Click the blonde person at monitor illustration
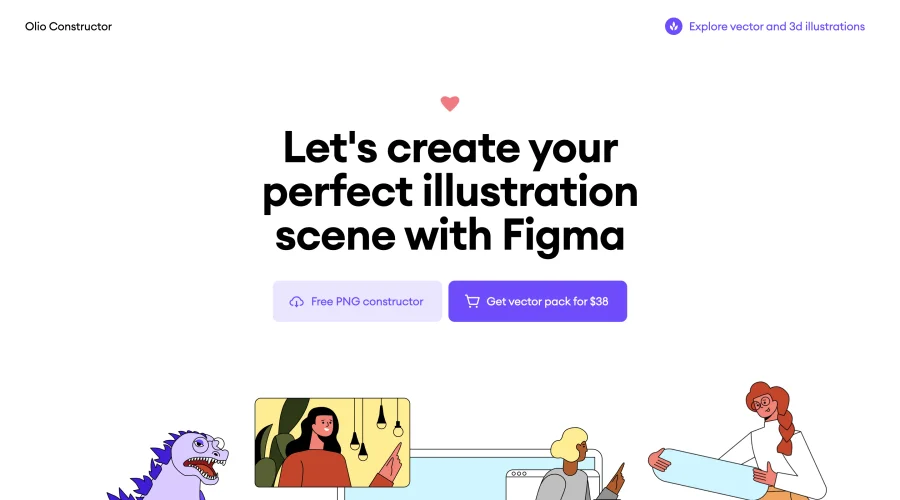The image size is (900, 500). (580, 464)
